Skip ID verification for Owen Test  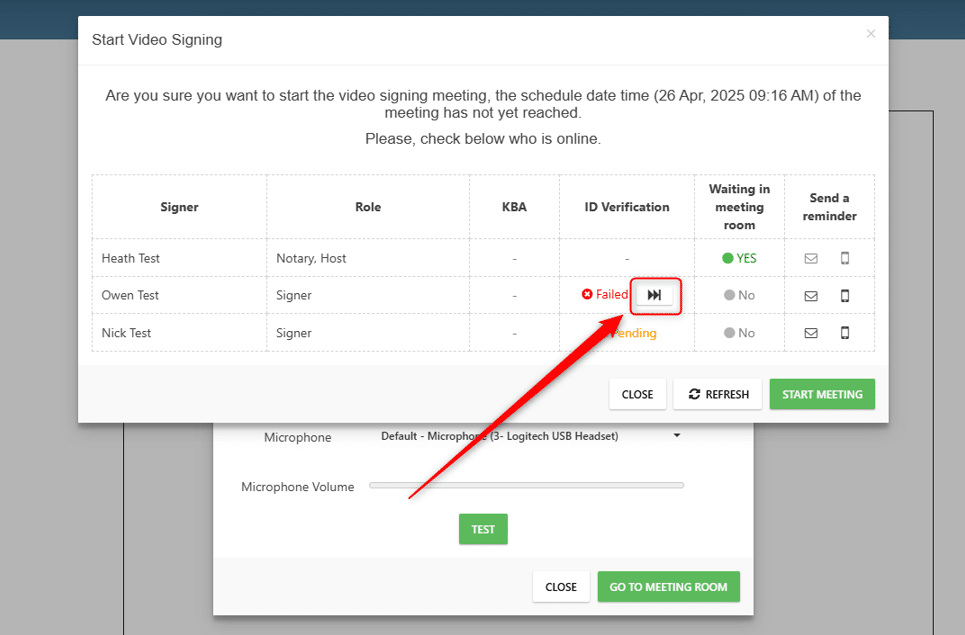click(x=655, y=295)
